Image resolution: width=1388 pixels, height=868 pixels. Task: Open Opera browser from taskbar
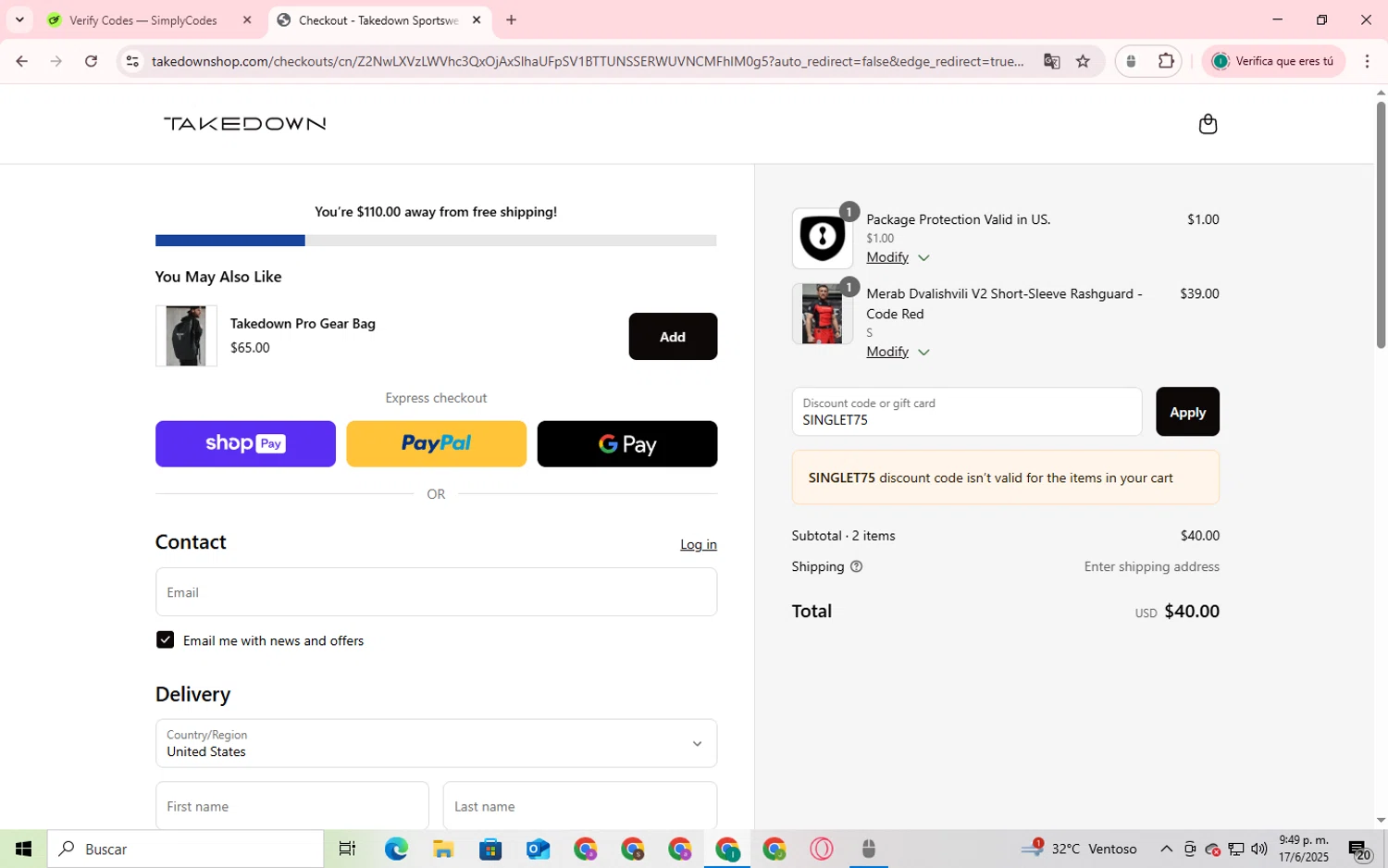pos(821,849)
